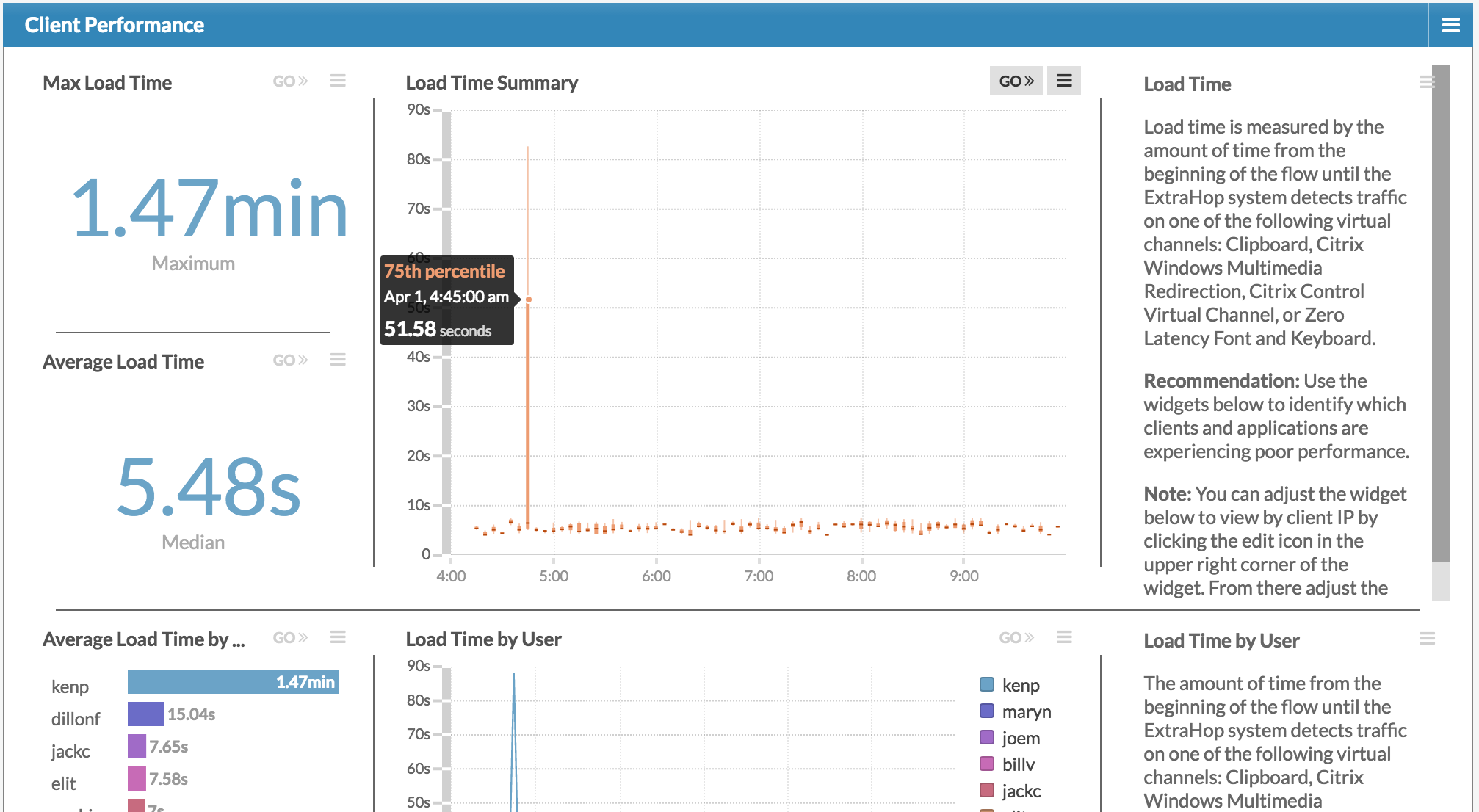
Task: Open Max Load Time widget menu icon
Action: click(338, 81)
